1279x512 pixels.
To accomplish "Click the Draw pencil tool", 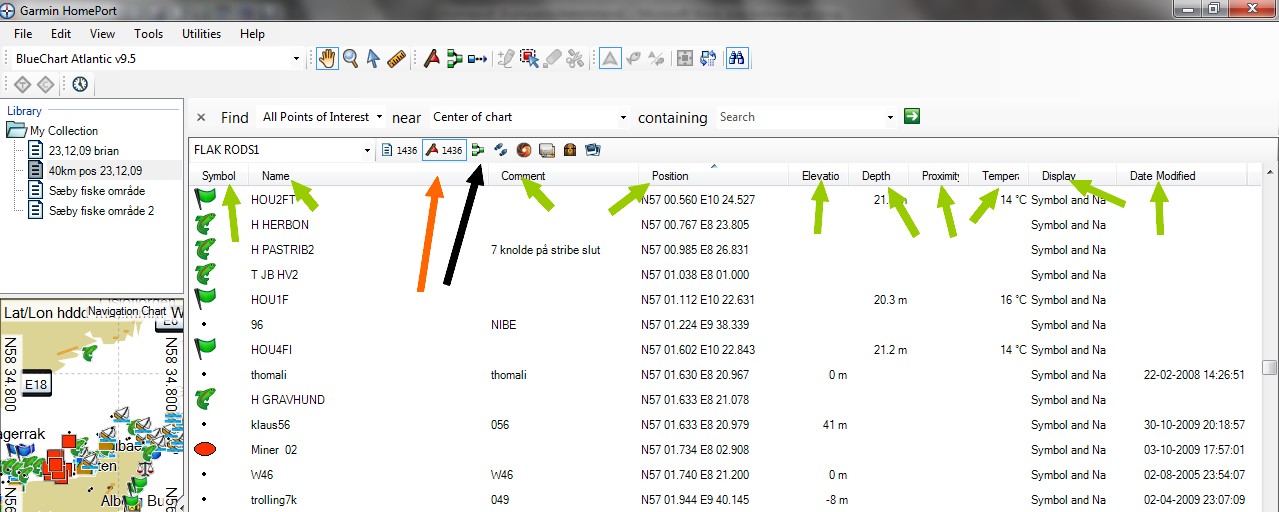I will tap(507, 59).
